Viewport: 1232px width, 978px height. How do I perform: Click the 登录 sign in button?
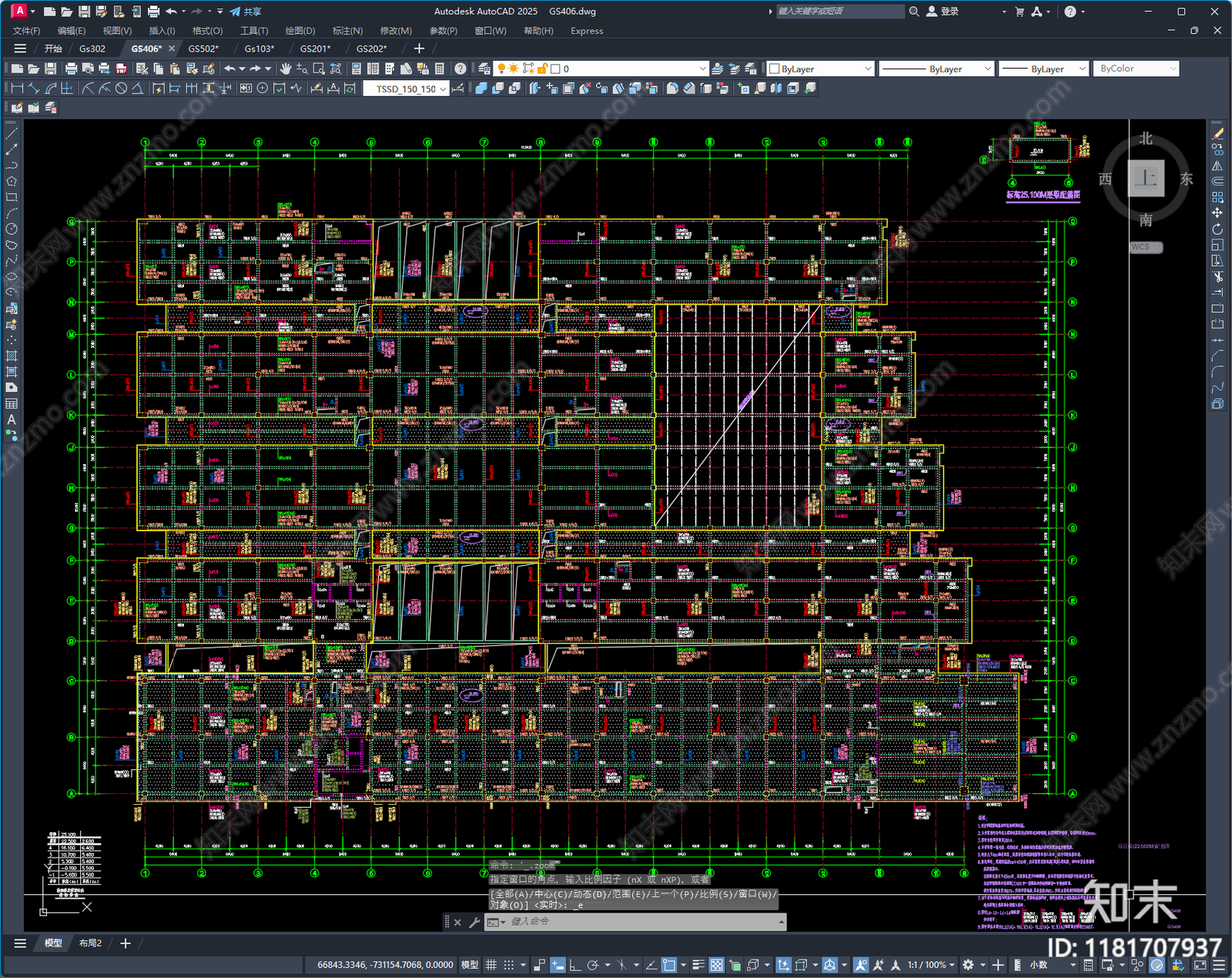pos(942,12)
